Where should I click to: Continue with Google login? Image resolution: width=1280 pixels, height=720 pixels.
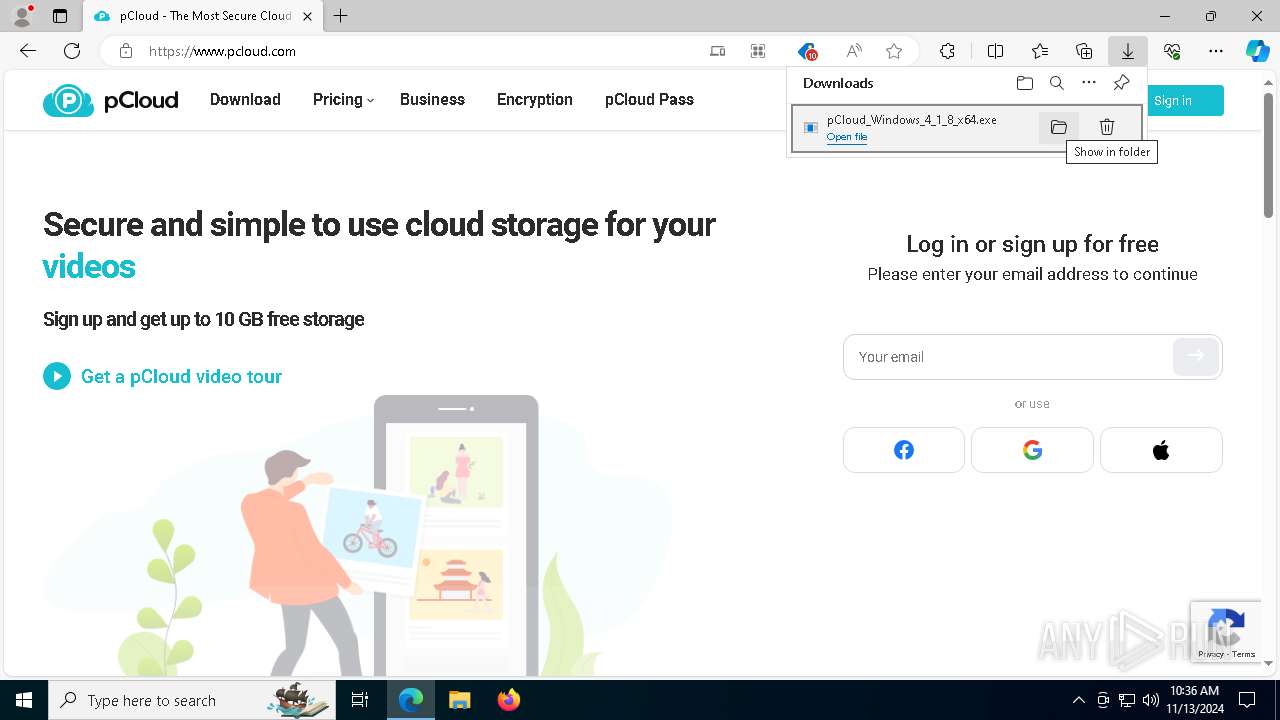pos(1032,450)
